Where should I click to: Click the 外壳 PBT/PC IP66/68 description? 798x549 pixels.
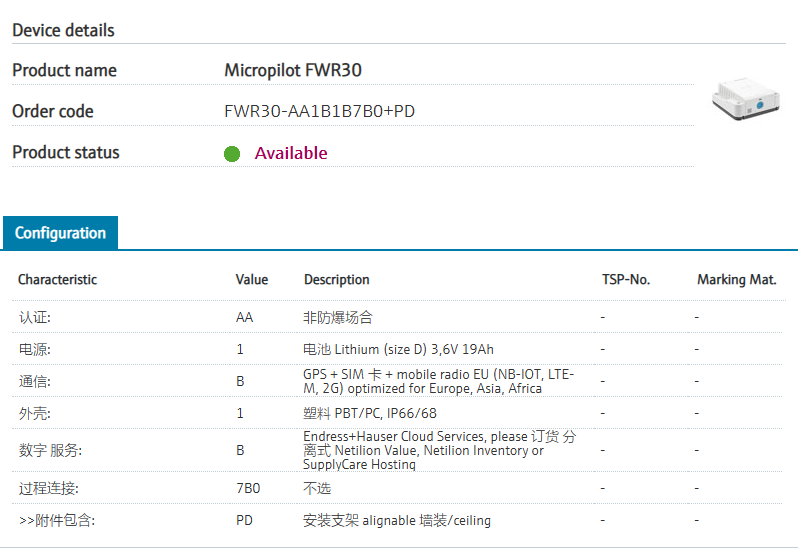pos(369,413)
